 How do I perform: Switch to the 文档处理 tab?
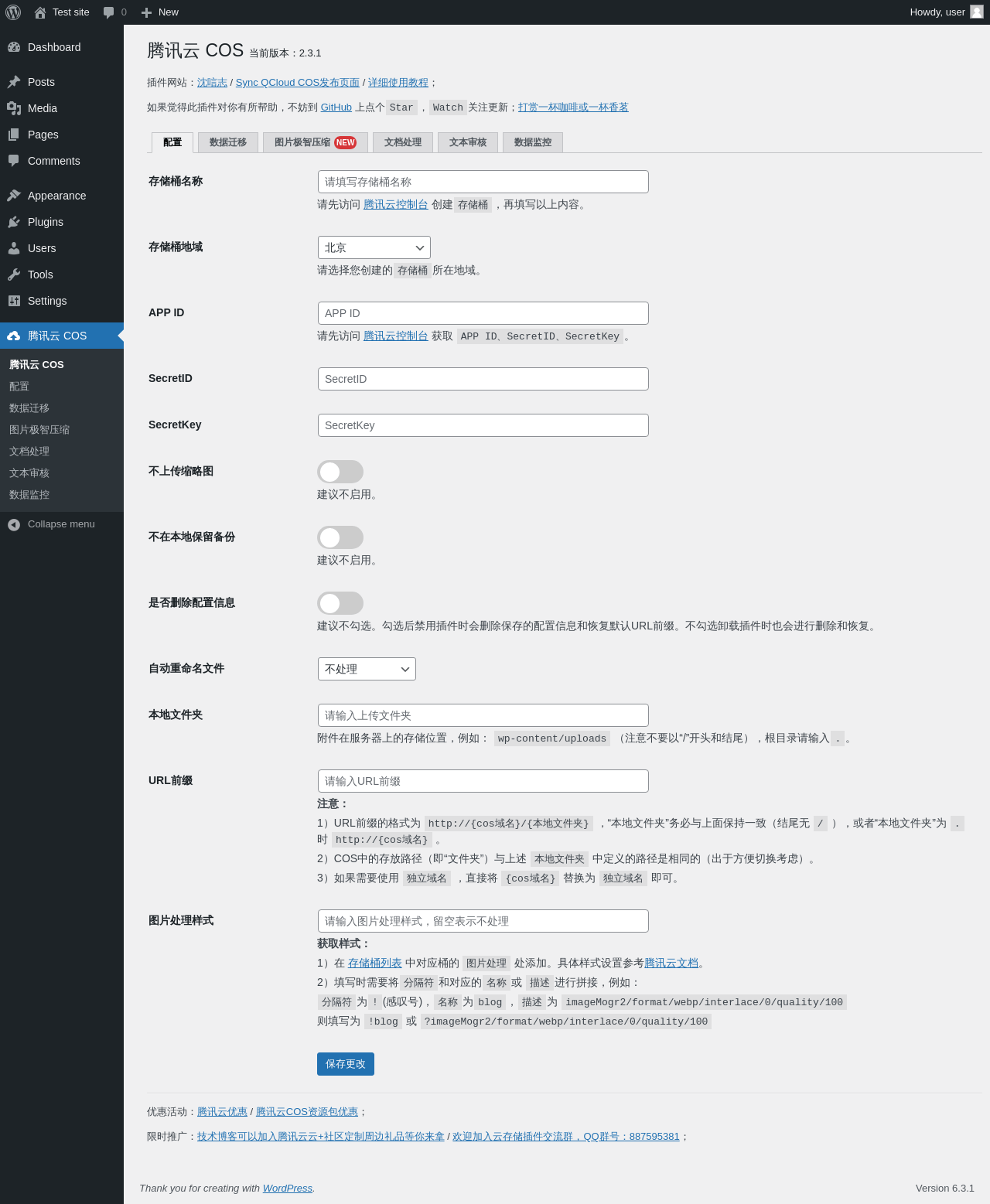coord(403,142)
